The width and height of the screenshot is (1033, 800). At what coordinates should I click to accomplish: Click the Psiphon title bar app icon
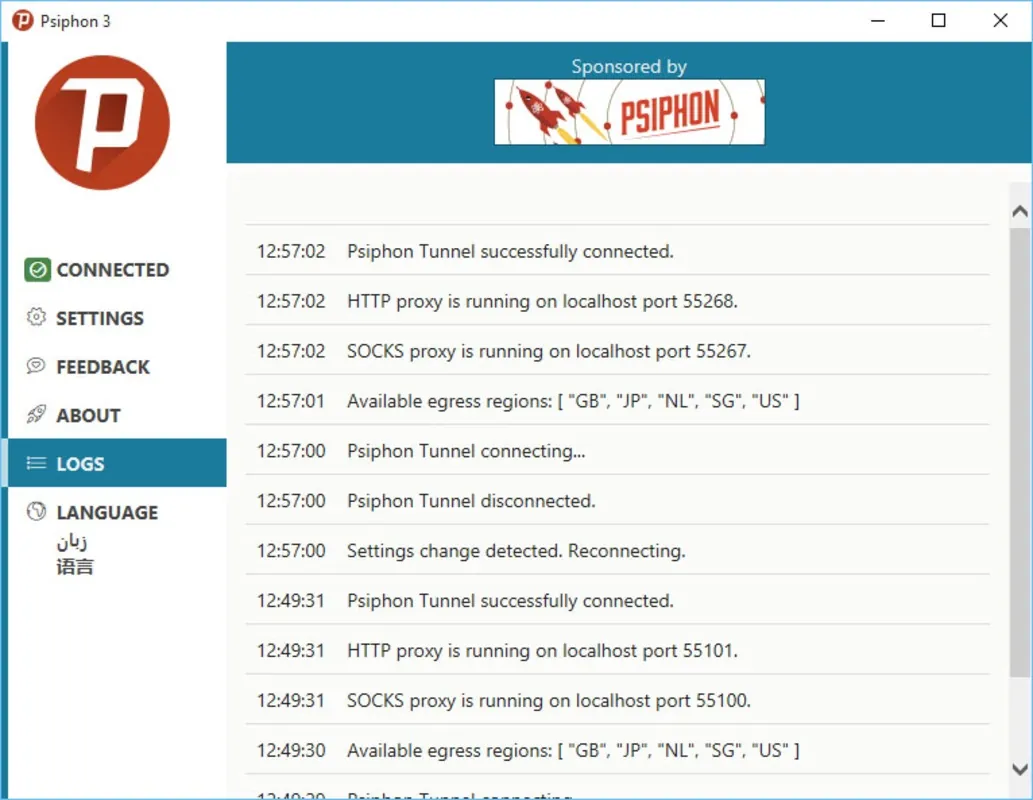click(22, 20)
